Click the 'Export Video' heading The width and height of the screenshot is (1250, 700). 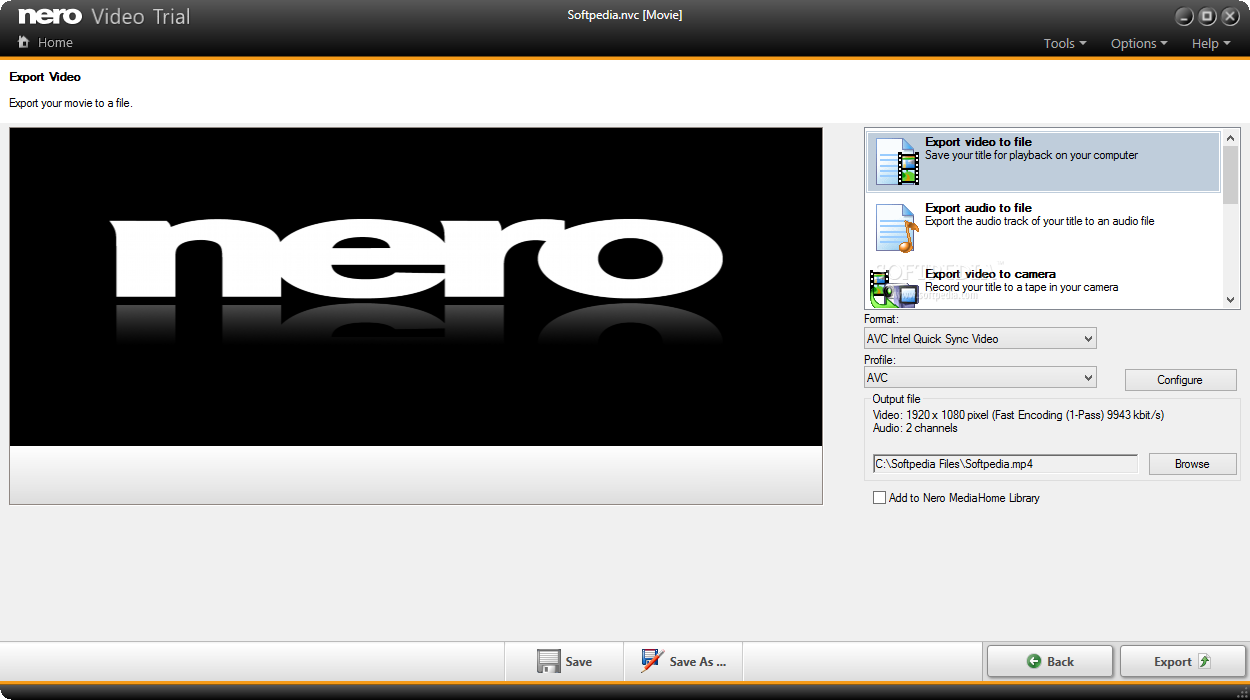coord(45,77)
